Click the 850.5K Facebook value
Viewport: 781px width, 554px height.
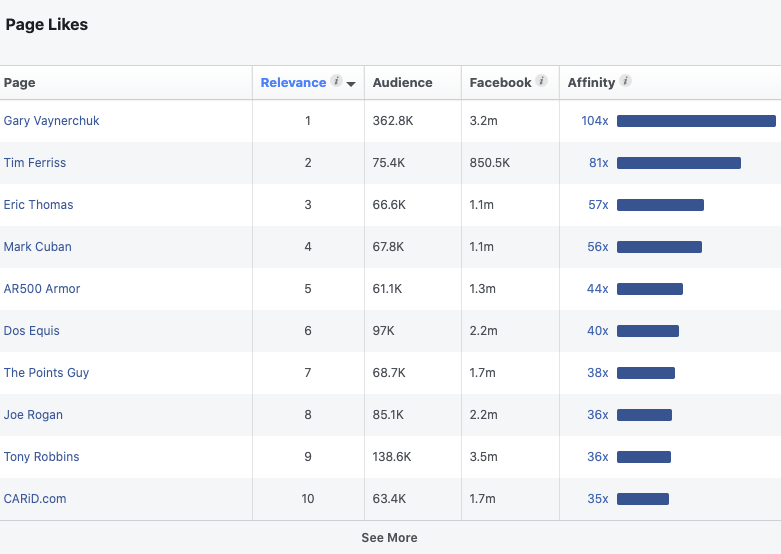(490, 163)
